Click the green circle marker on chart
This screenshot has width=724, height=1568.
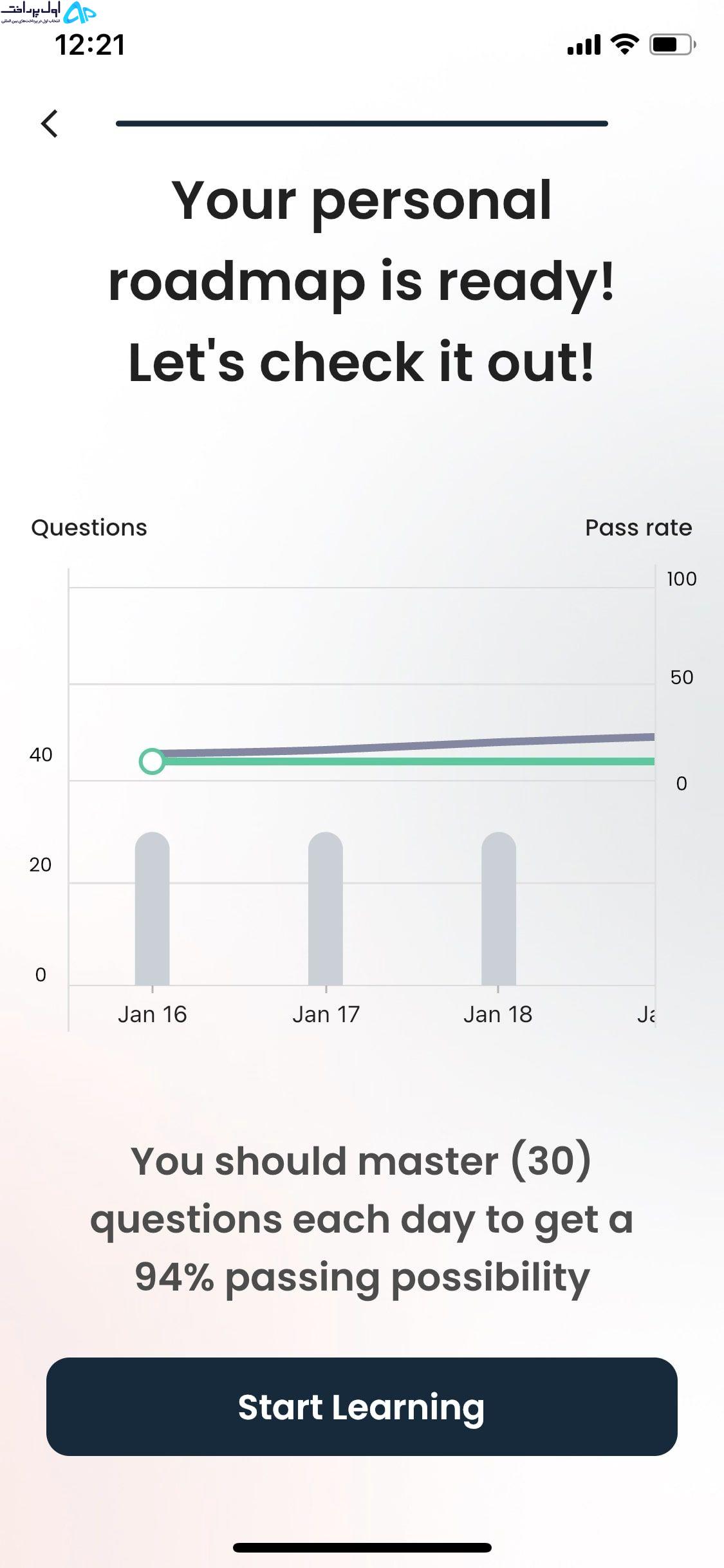click(152, 761)
